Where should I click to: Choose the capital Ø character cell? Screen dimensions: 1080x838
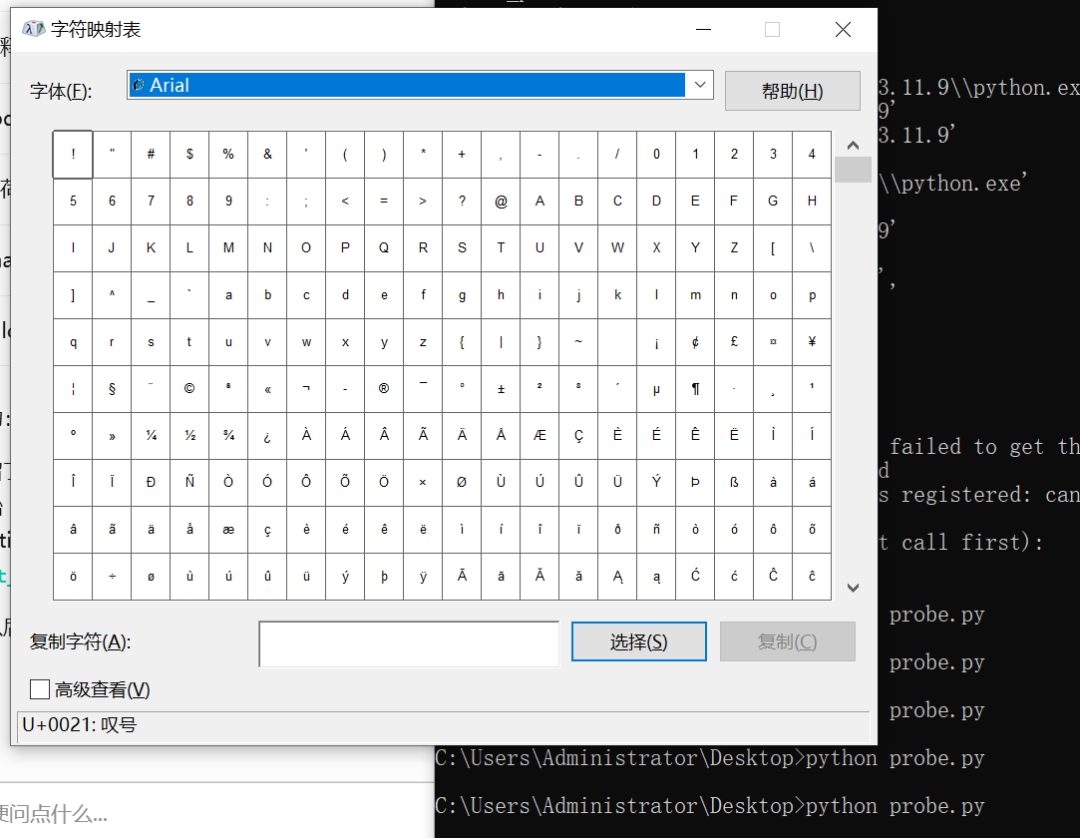point(461,482)
